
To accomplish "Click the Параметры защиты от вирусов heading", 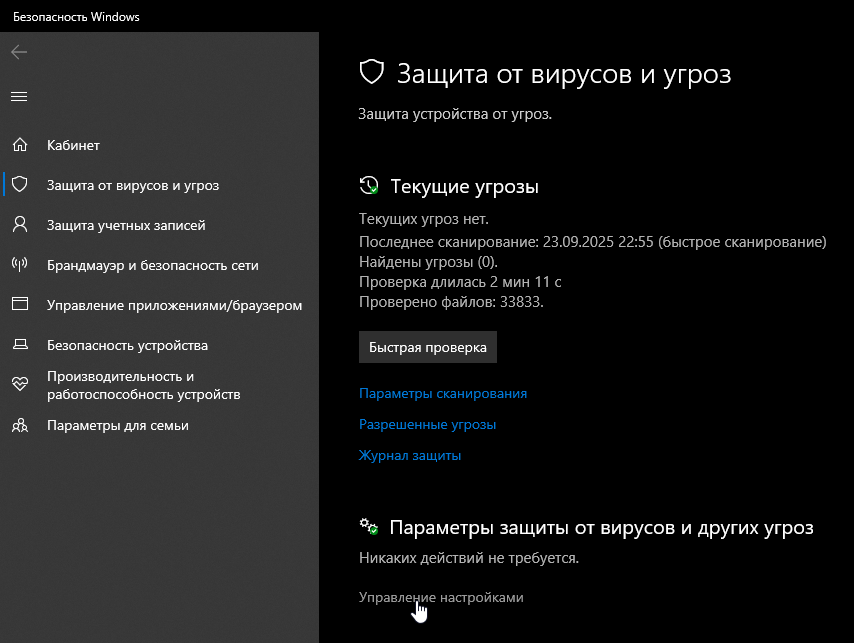I will (601, 527).
